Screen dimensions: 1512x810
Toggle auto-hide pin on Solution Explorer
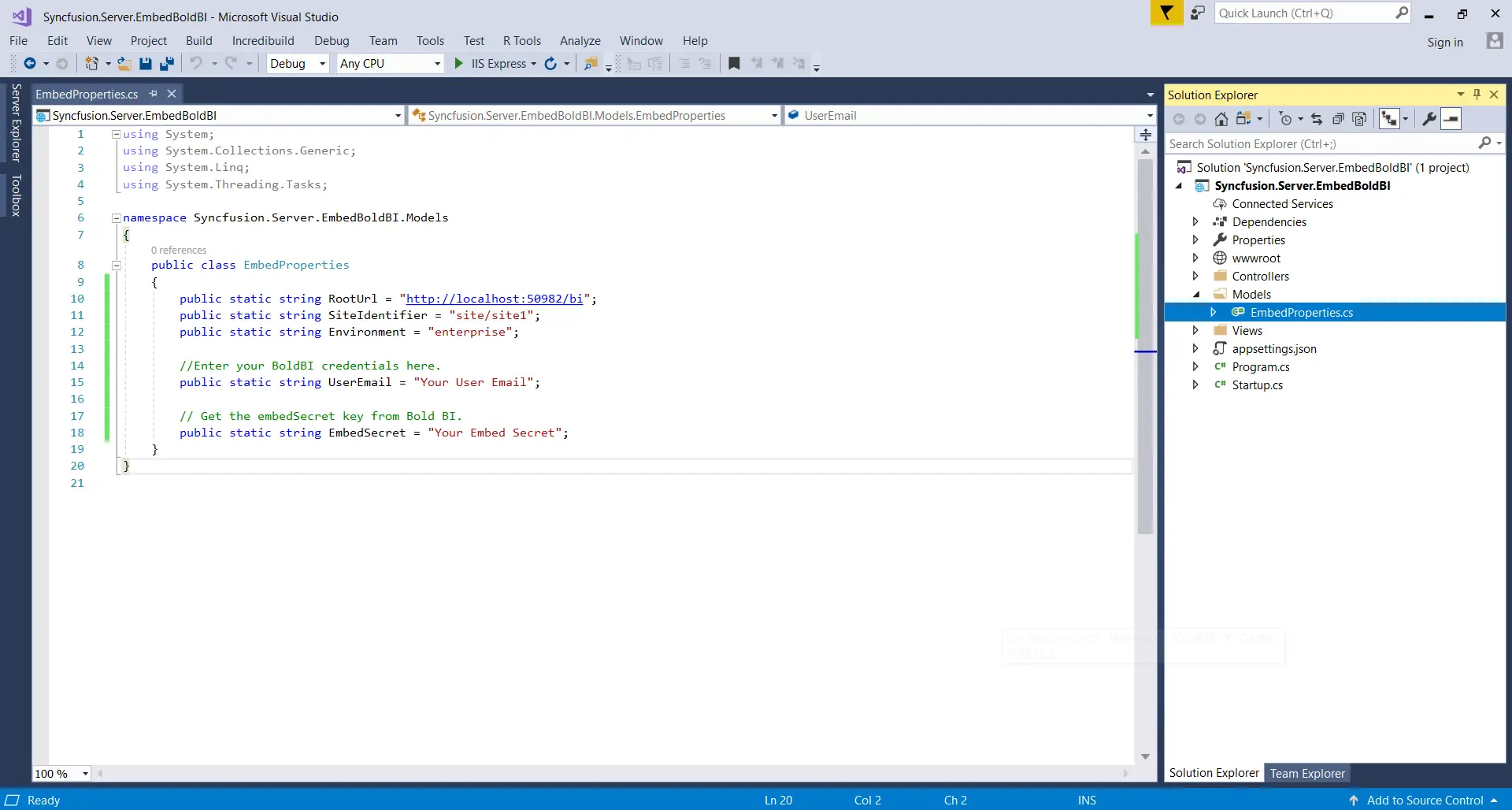[1477, 95]
